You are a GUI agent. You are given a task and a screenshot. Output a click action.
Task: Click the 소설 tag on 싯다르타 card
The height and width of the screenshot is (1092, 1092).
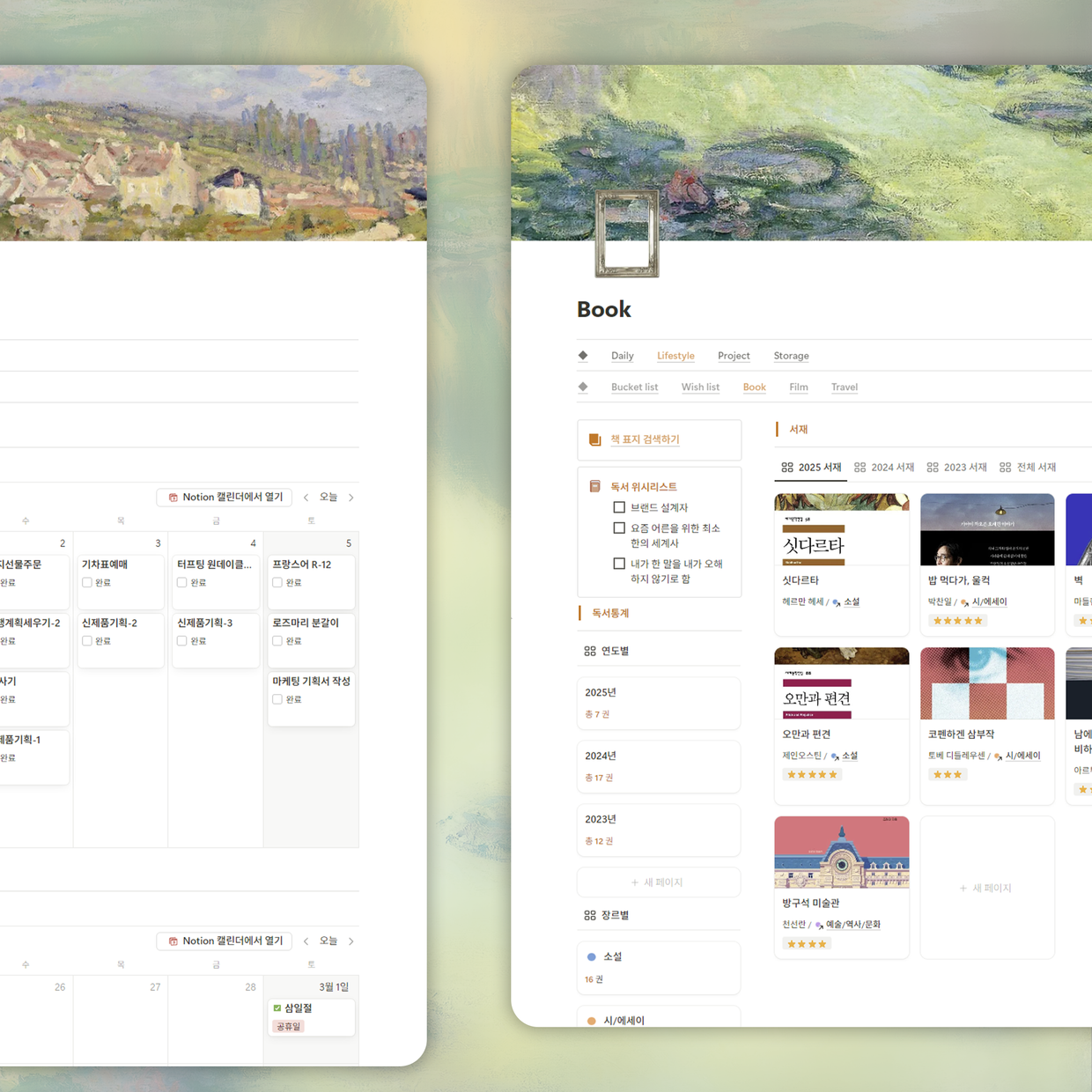(x=851, y=602)
